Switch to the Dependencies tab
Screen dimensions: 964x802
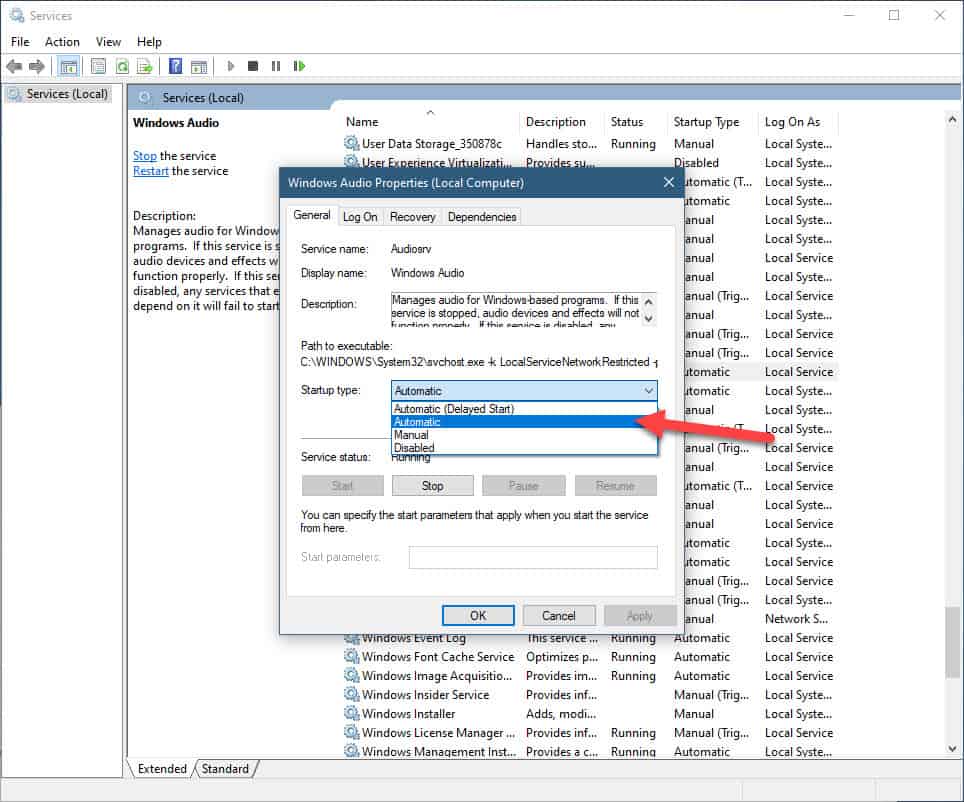(x=482, y=216)
